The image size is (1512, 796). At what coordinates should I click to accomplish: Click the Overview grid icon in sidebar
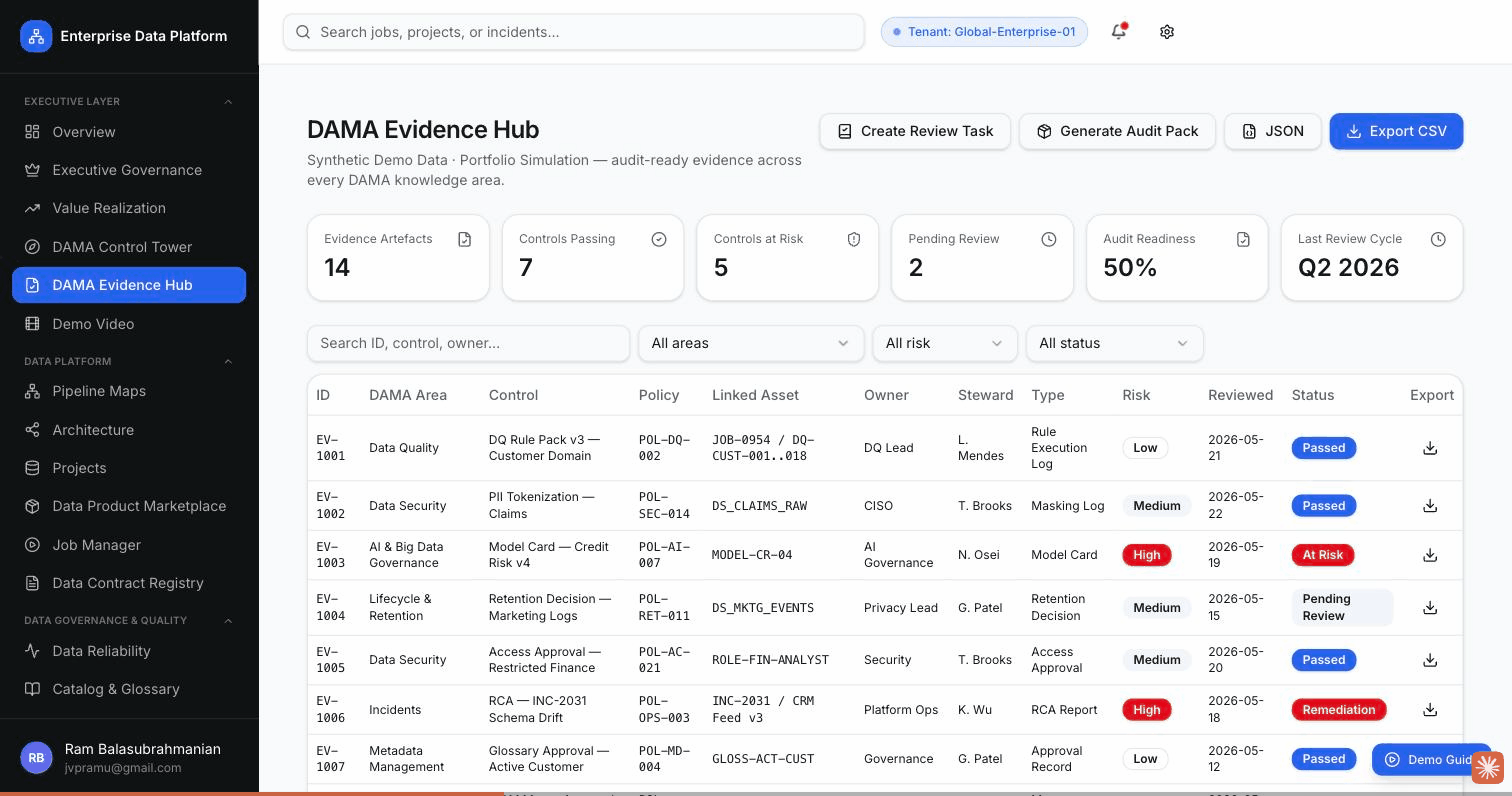coord(32,132)
